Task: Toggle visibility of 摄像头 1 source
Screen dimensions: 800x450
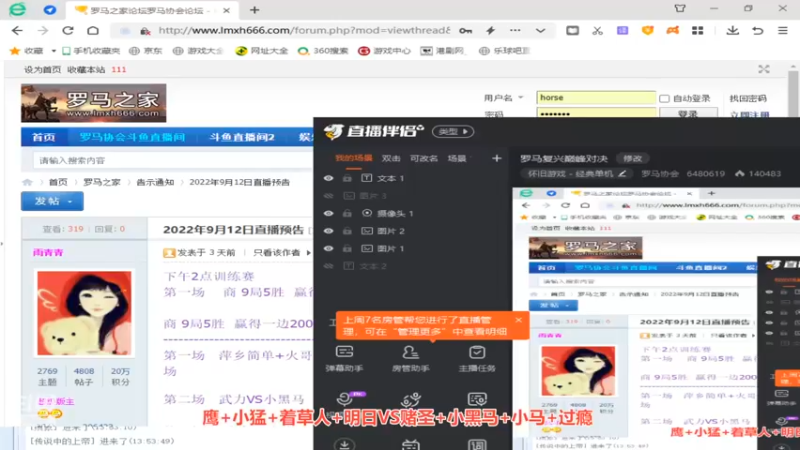Action: [x=329, y=213]
